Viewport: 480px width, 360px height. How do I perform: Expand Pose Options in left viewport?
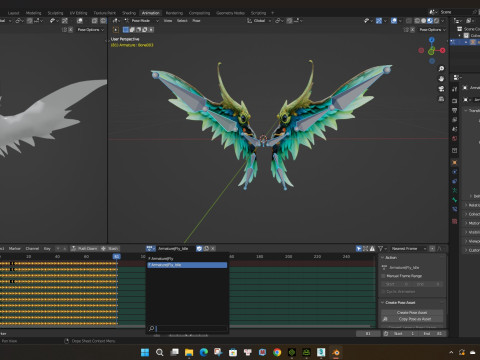click(x=90, y=30)
